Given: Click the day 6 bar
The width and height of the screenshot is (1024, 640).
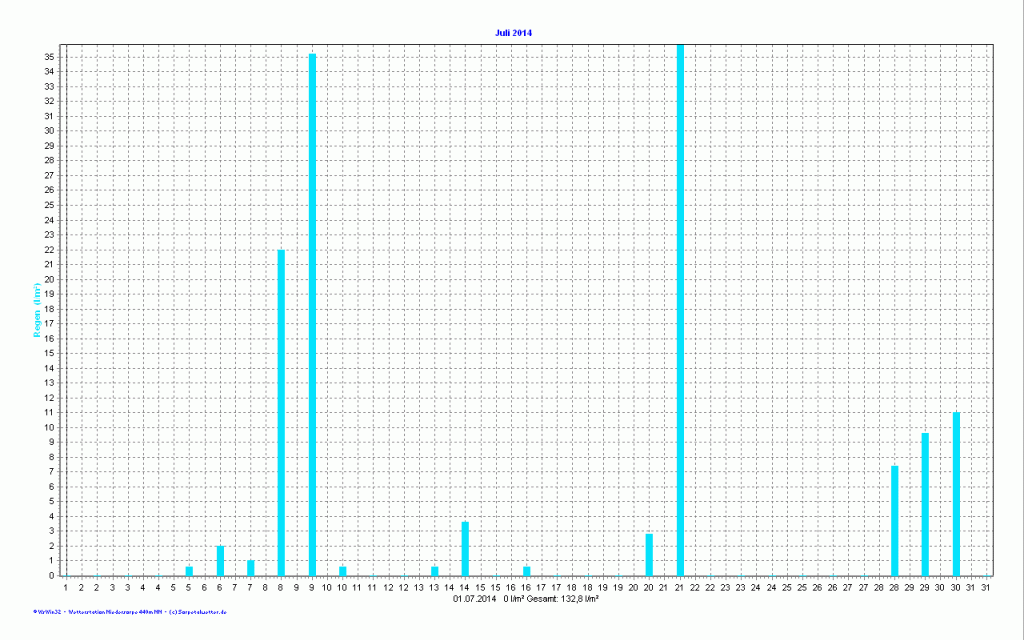Looking at the screenshot, I should 220,560.
